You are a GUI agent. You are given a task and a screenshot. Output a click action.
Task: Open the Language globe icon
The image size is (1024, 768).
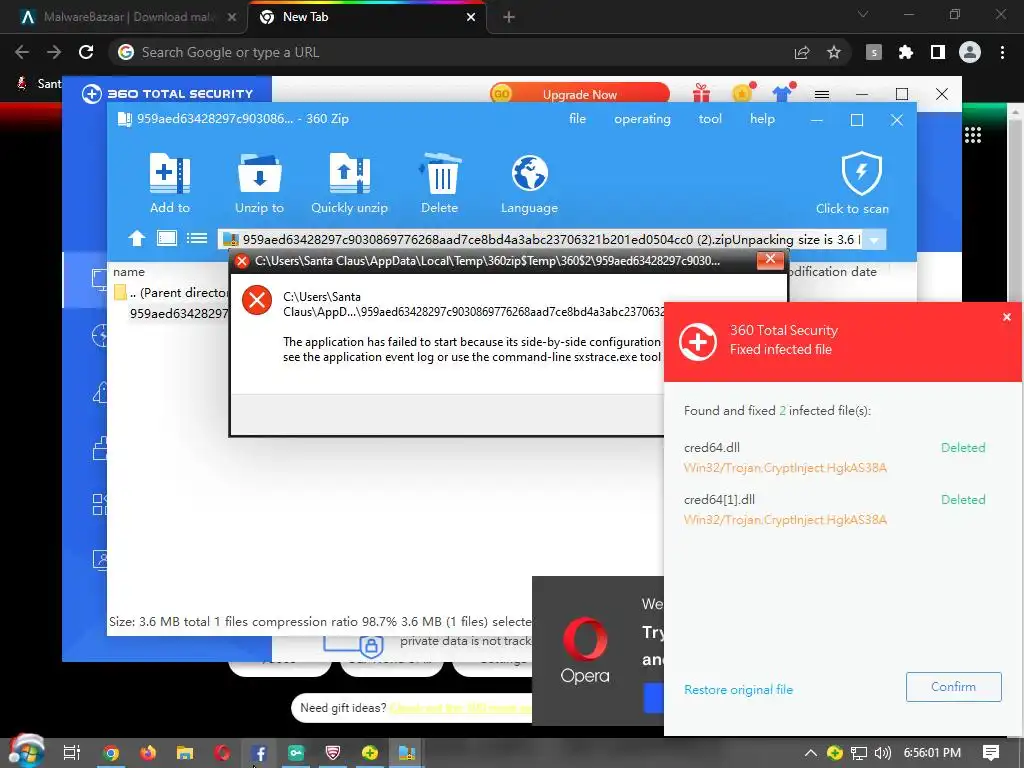coord(529,184)
